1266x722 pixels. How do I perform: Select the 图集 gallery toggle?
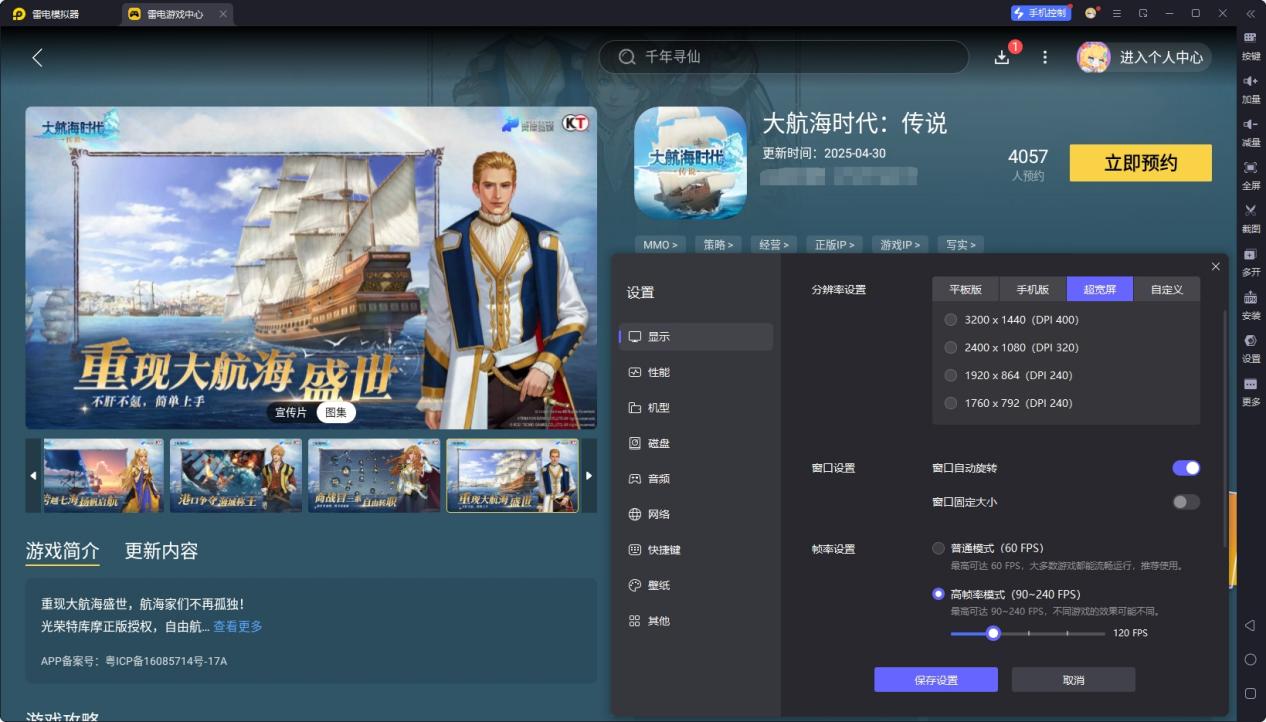336,412
